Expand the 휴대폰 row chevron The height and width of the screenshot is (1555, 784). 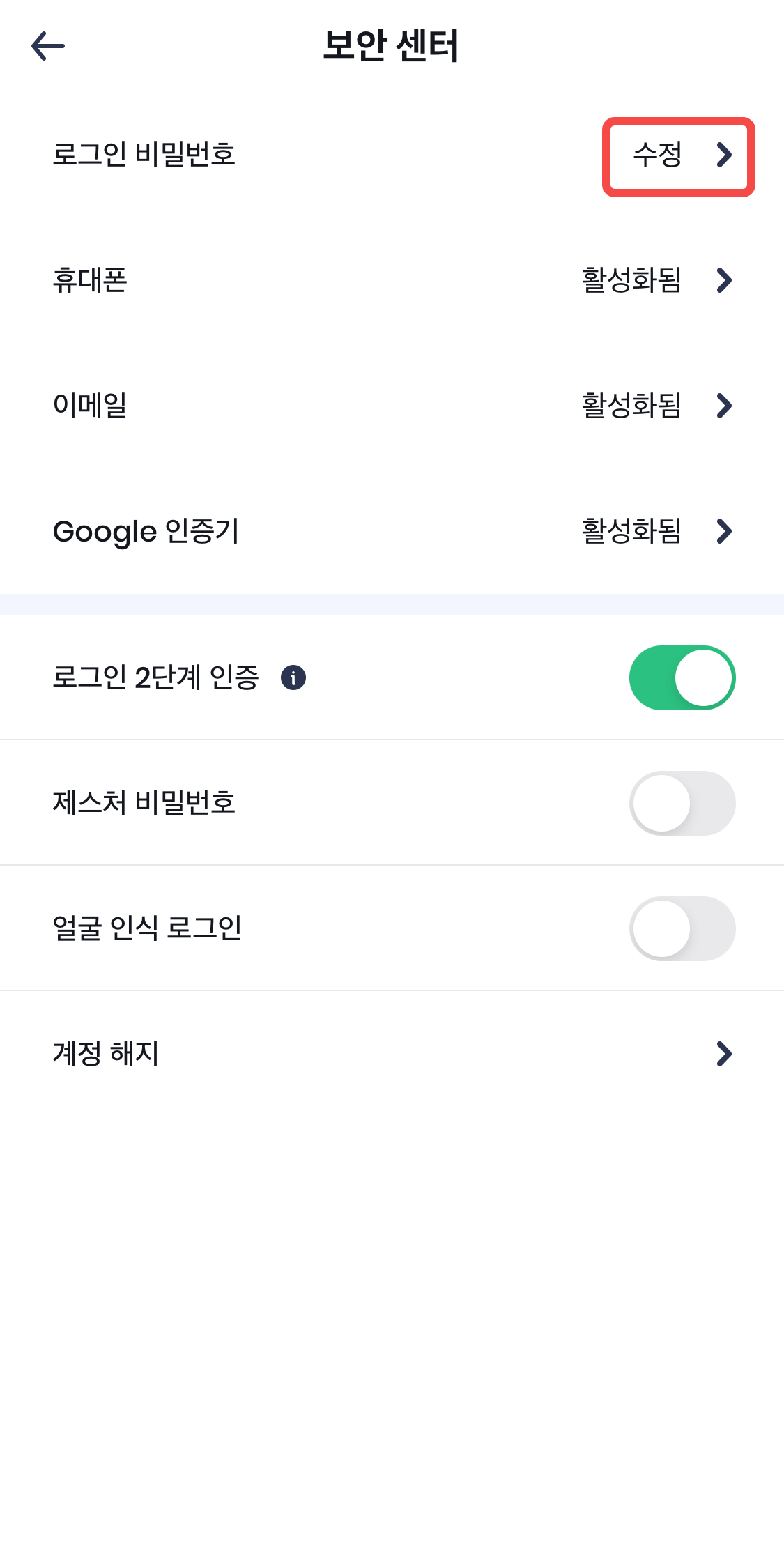725,280
